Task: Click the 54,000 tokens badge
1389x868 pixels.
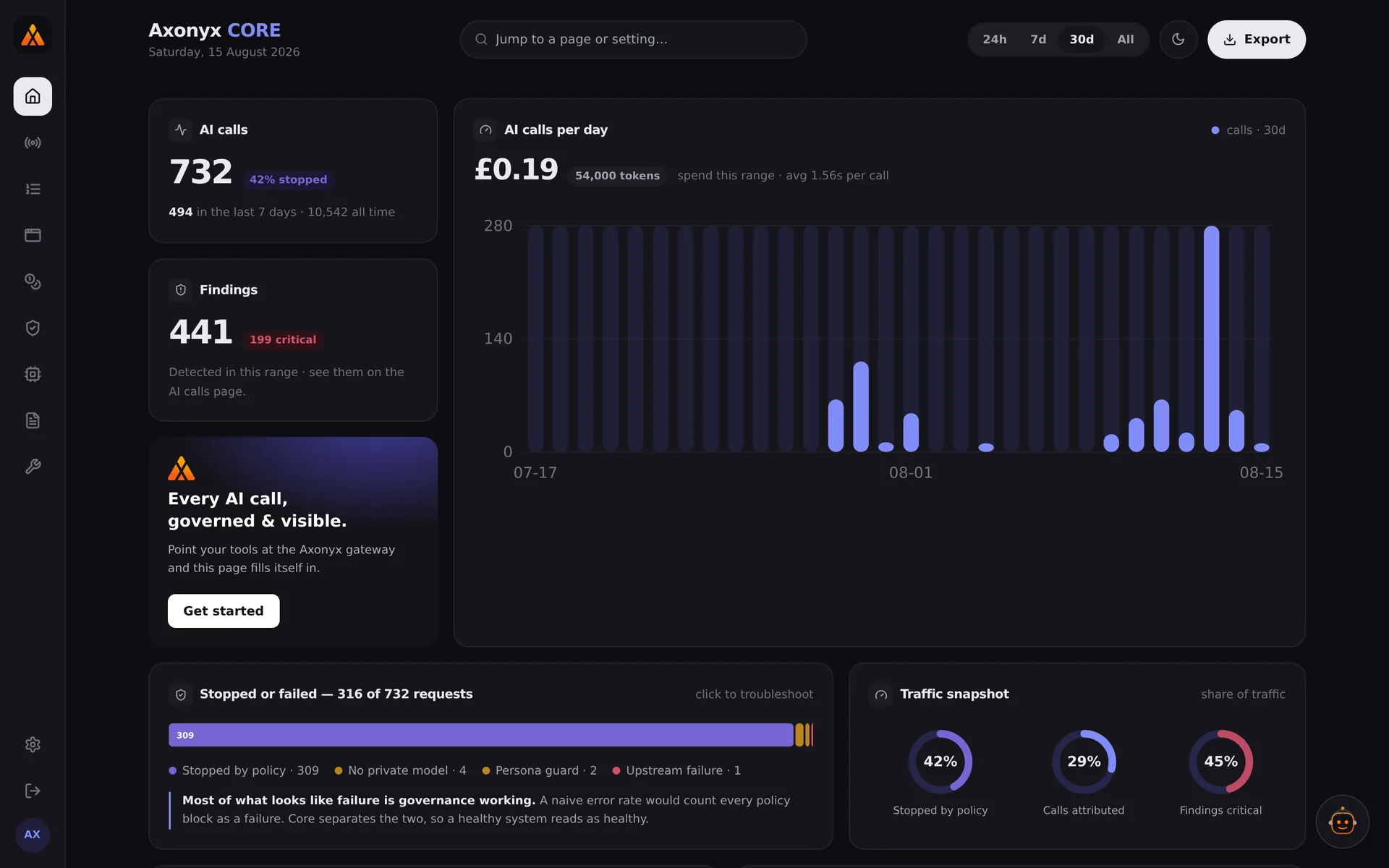Action: click(x=617, y=175)
